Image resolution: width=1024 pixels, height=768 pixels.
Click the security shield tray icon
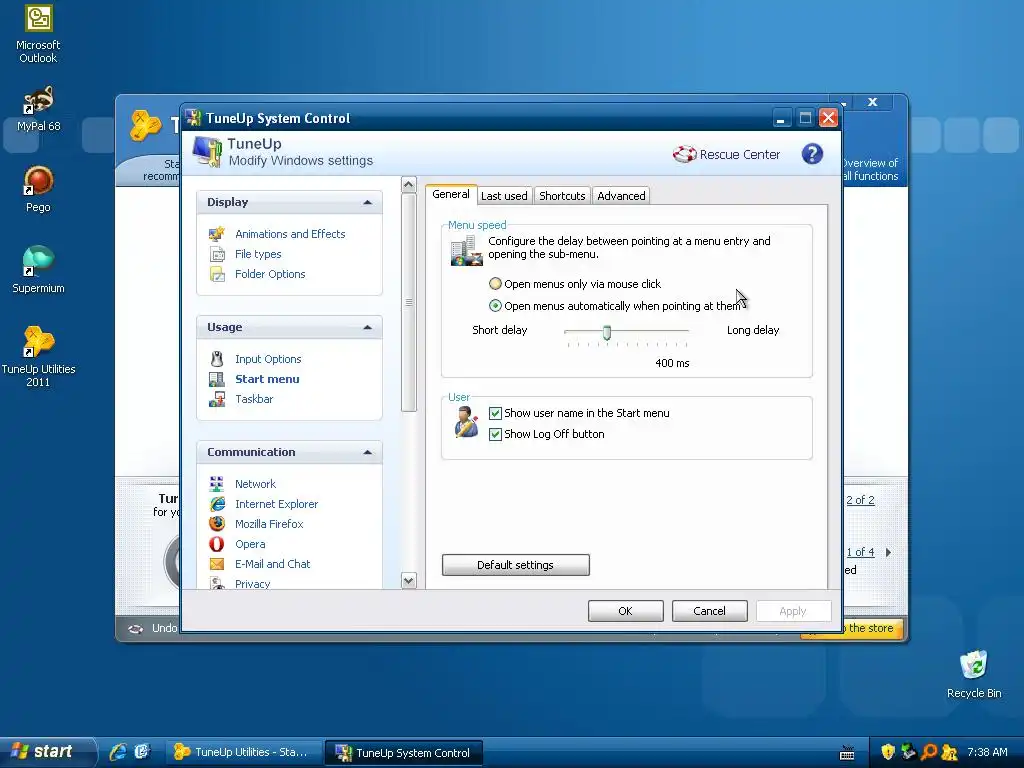(x=888, y=752)
